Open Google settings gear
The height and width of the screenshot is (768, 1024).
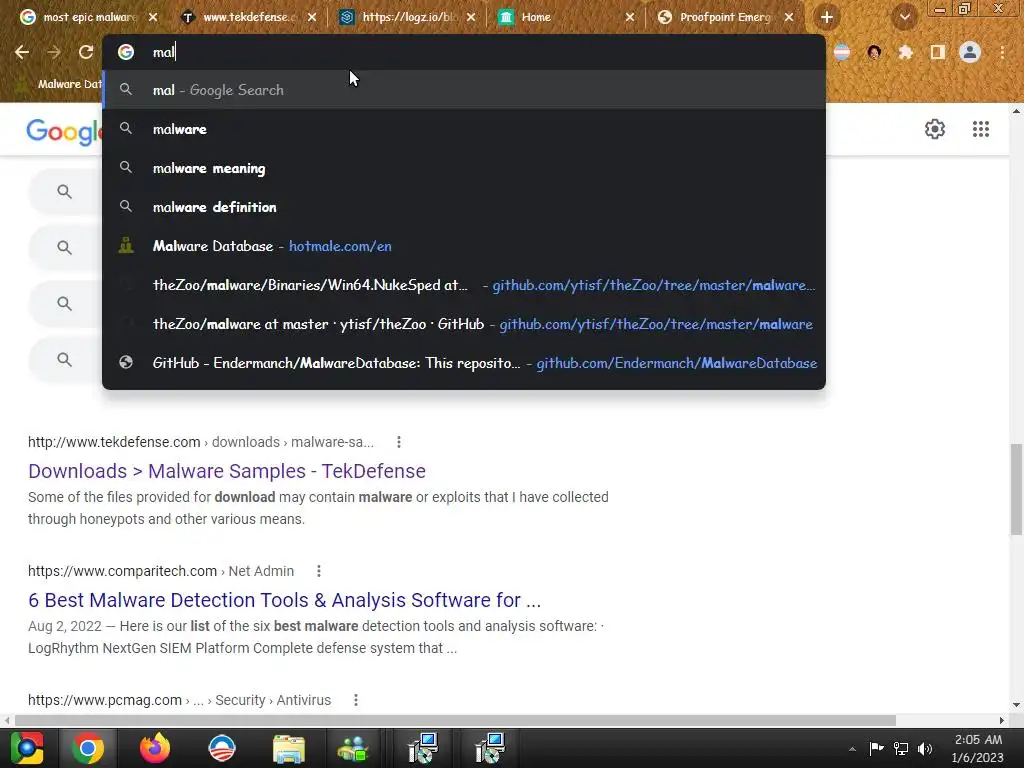935,129
